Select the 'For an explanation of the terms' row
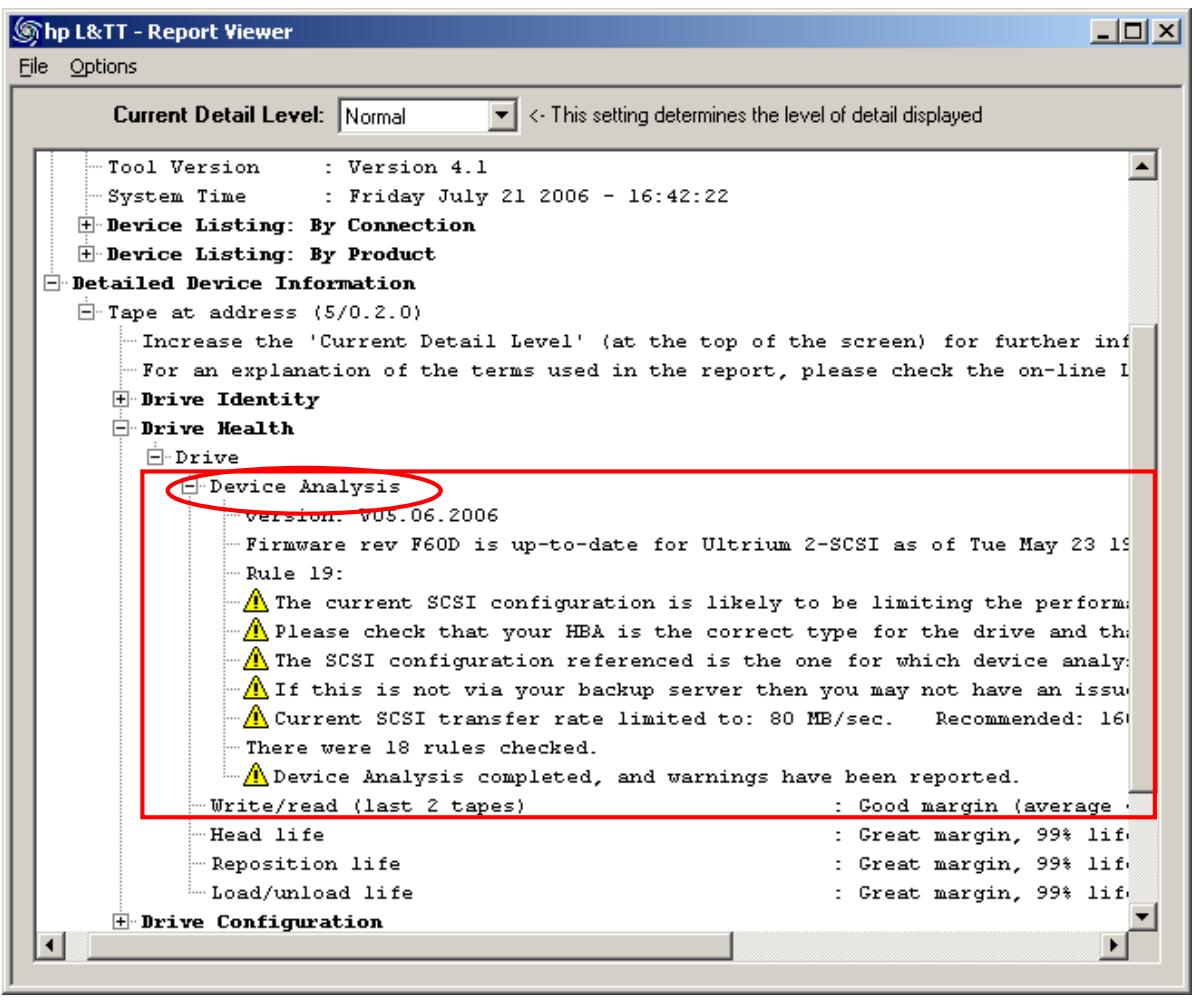 point(635,370)
